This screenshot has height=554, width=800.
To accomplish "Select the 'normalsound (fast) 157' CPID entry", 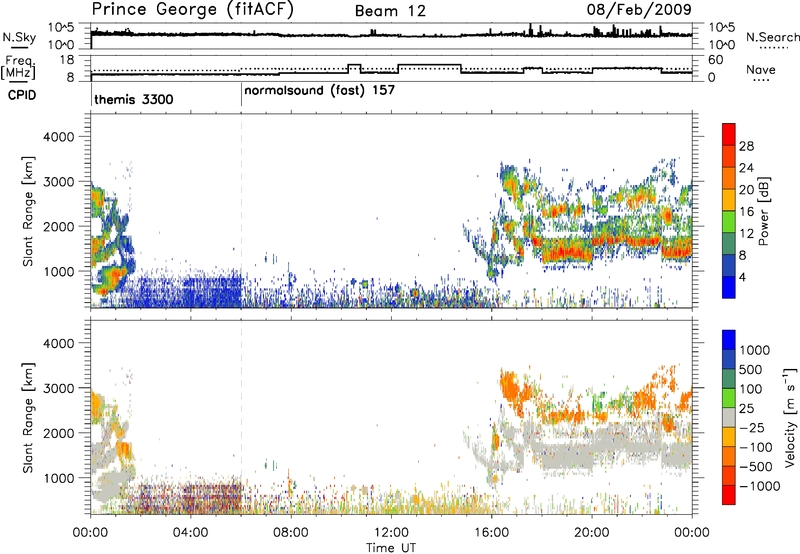I will 319,91.
